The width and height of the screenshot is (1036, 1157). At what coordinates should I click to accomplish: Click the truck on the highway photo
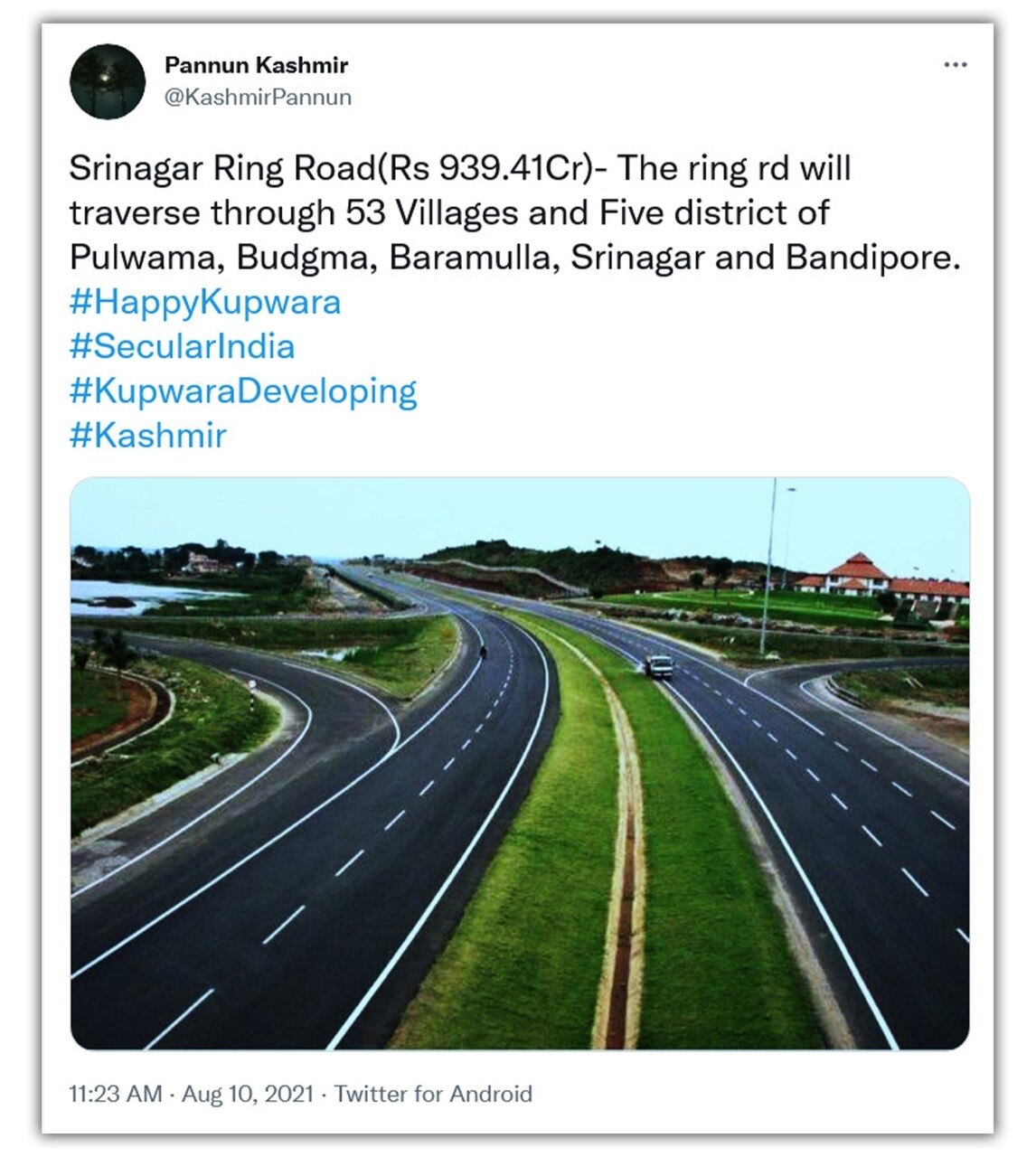click(x=659, y=667)
